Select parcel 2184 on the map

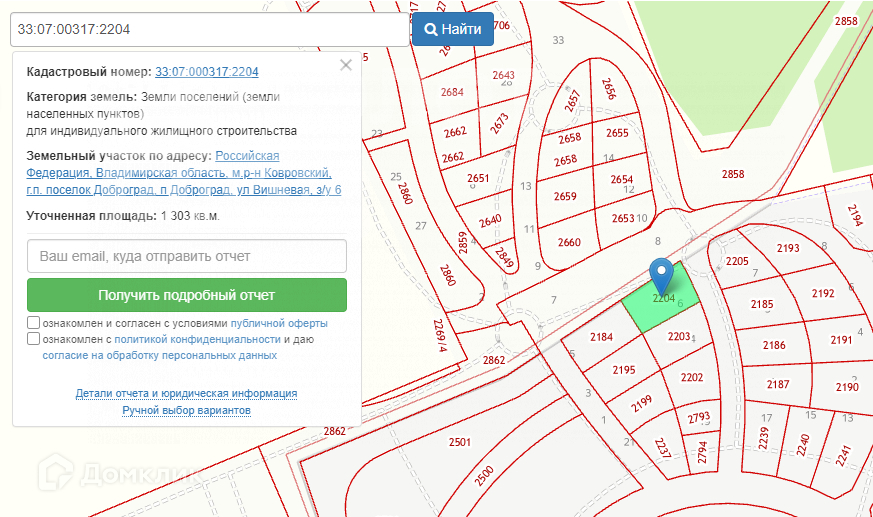point(601,337)
